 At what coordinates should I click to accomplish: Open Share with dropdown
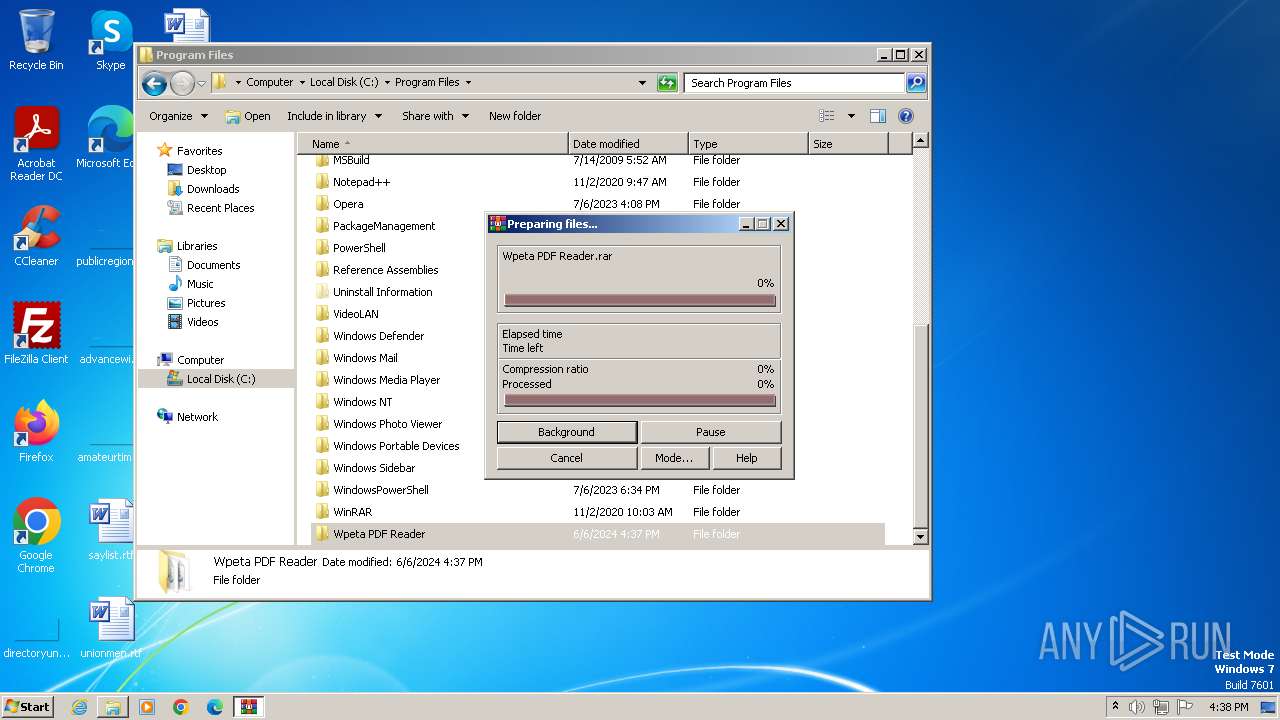coord(435,116)
